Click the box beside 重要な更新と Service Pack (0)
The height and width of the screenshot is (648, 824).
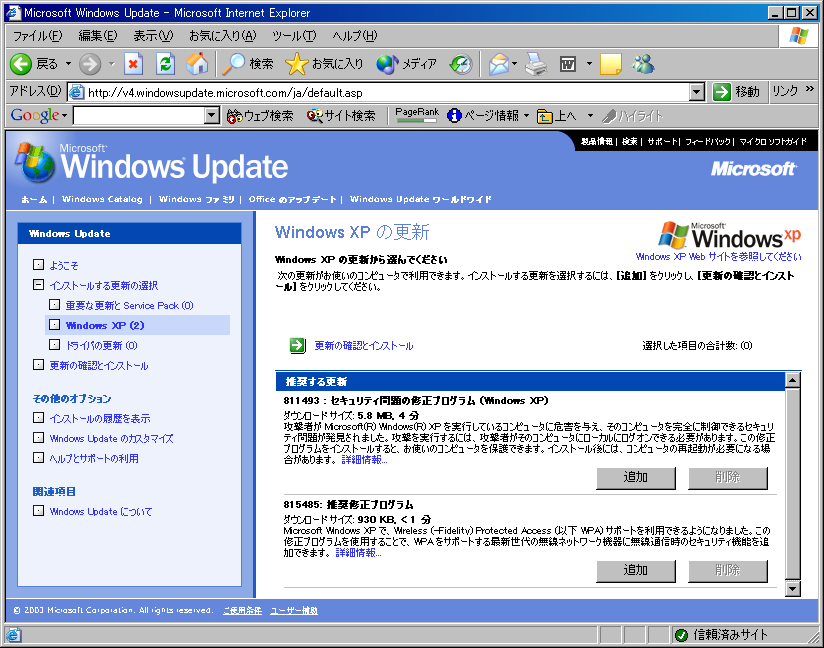tap(55, 304)
